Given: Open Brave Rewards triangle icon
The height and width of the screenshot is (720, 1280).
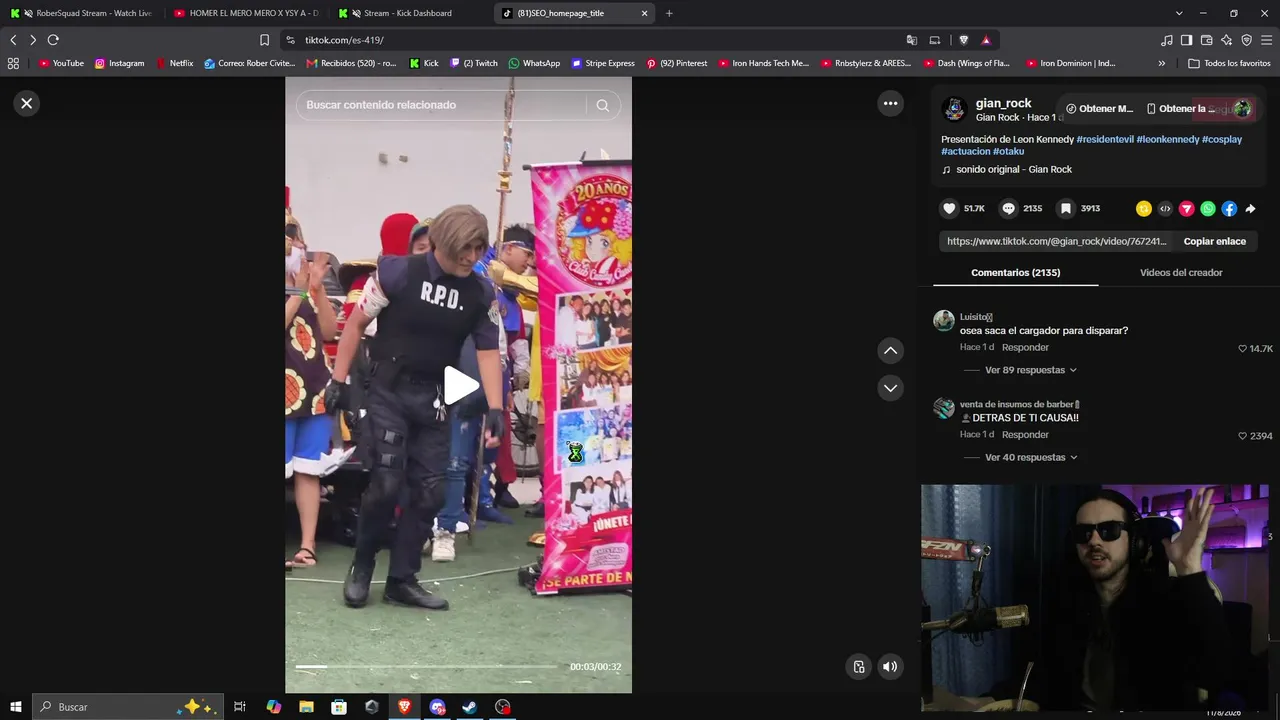Looking at the screenshot, I should tap(986, 40).
